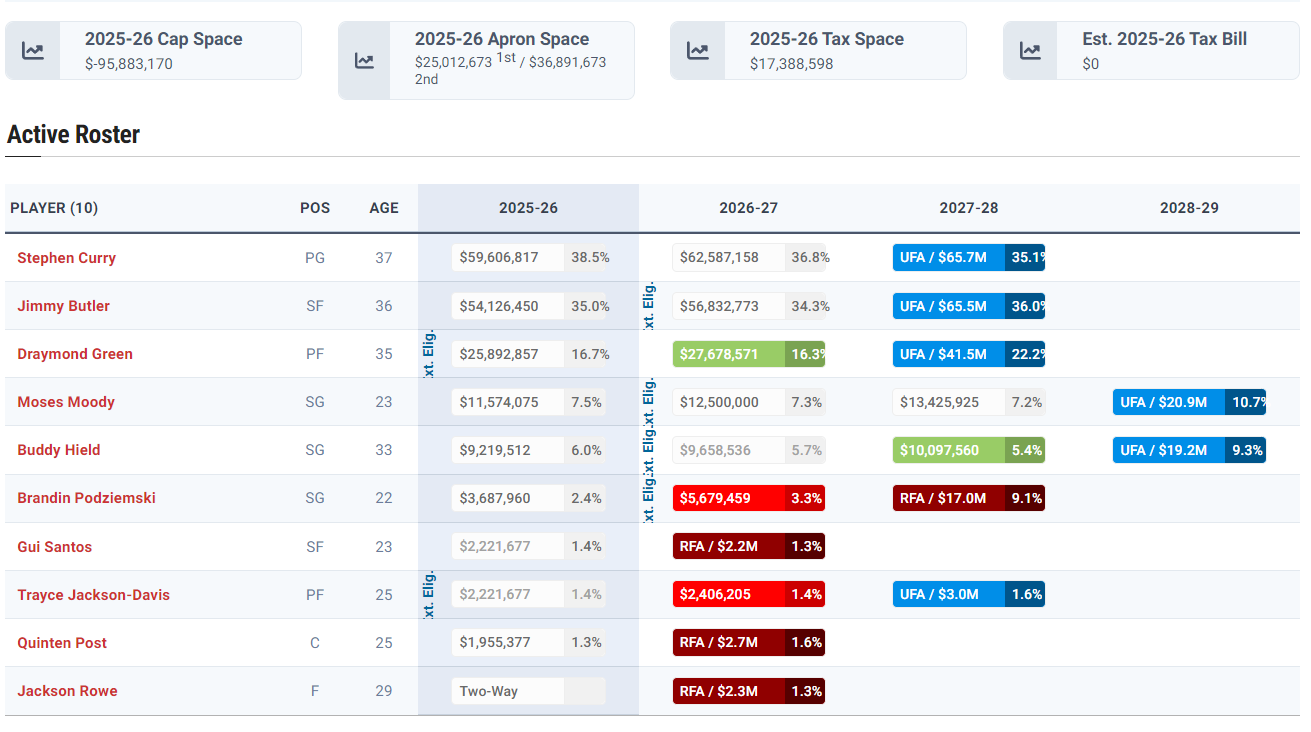Click Jackson Rowe's Two-Way contract cell
The width and height of the screenshot is (1311, 732).
pos(508,691)
